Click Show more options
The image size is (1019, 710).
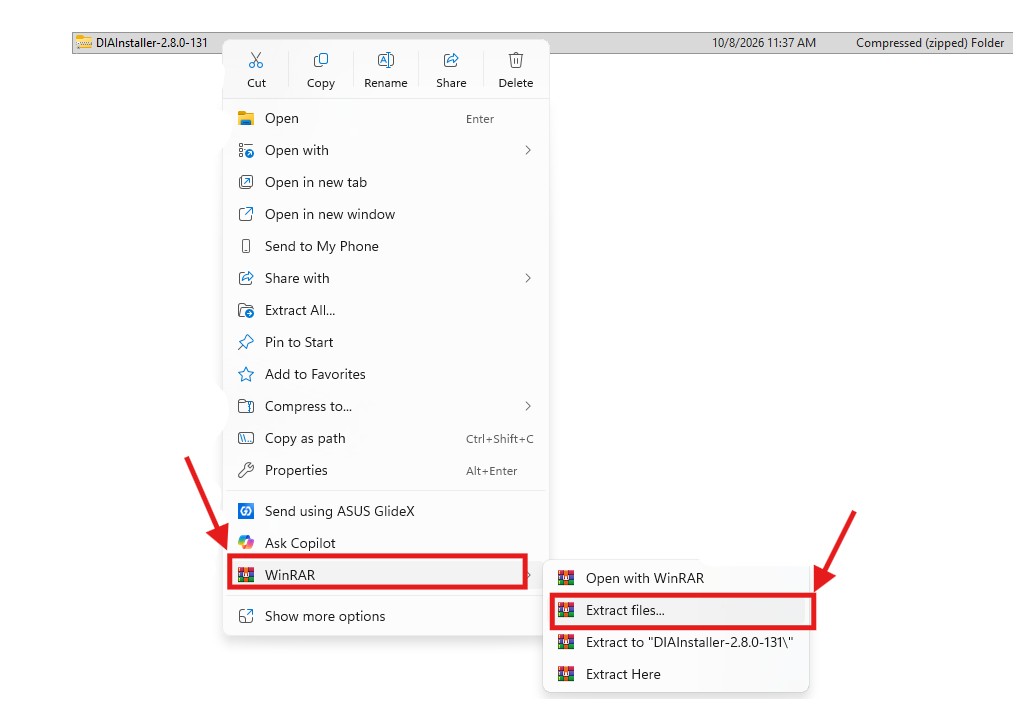pos(386,616)
